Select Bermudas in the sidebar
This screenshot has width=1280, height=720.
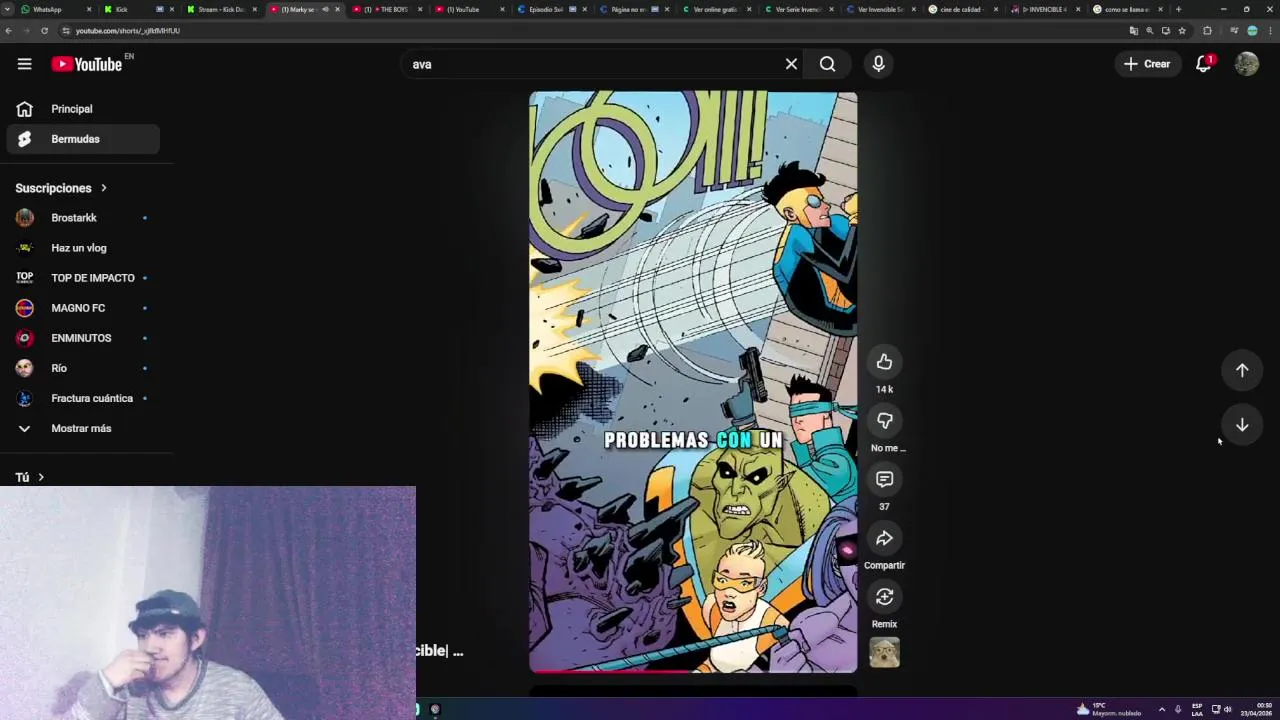coord(83,139)
